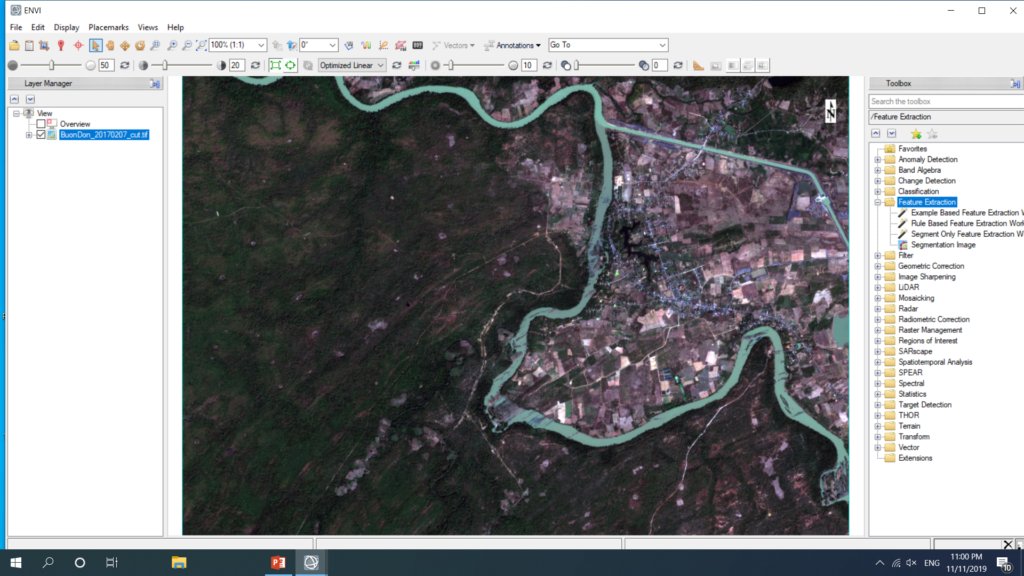The height and width of the screenshot is (576, 1024).
Task: Click the Fly navigation arrows tool
Action: coord(125,45)
